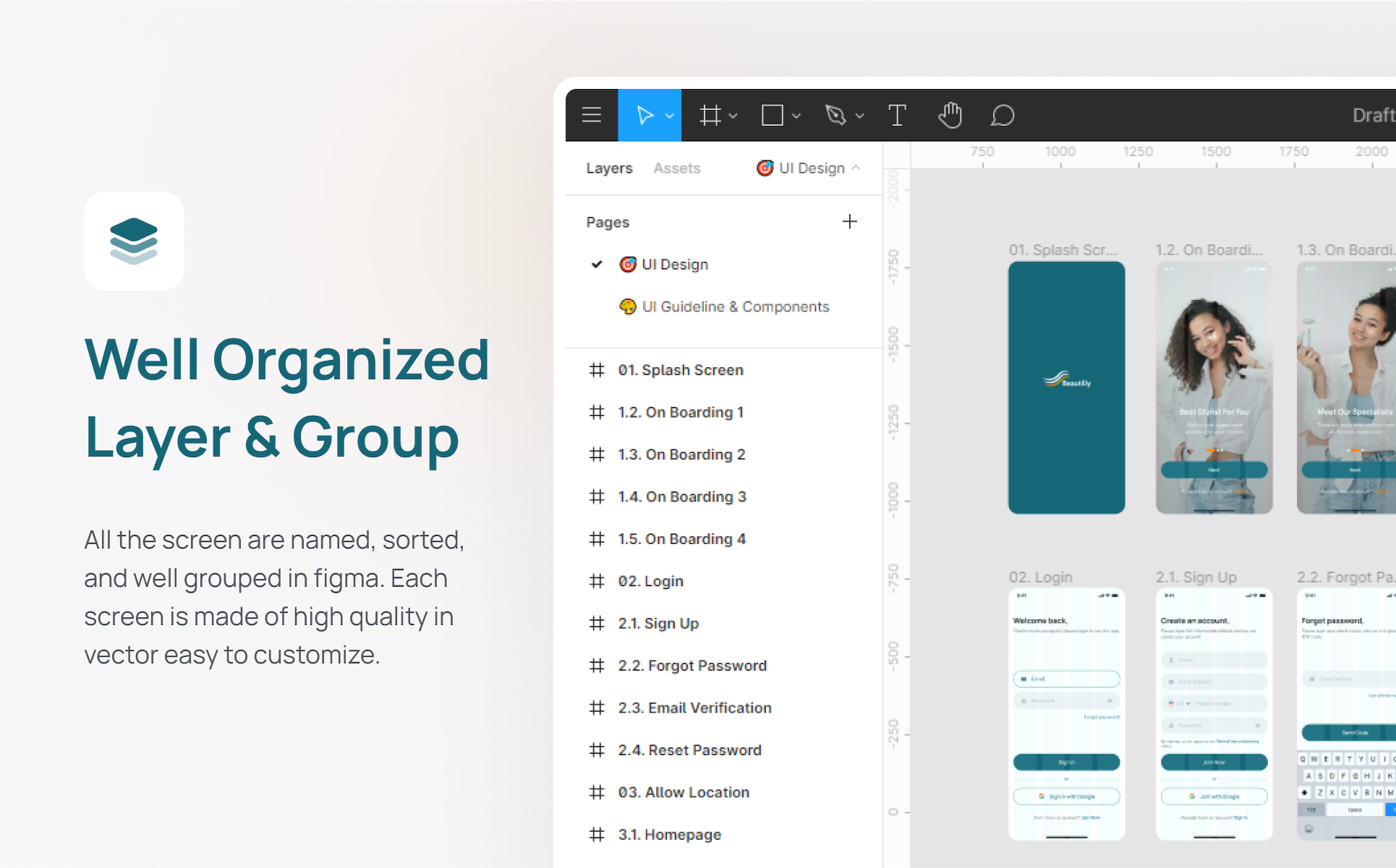Select the Comment tool
Image resolution: width=1396 pixels, height=868 pixels.
click(x=1003, y=115)
